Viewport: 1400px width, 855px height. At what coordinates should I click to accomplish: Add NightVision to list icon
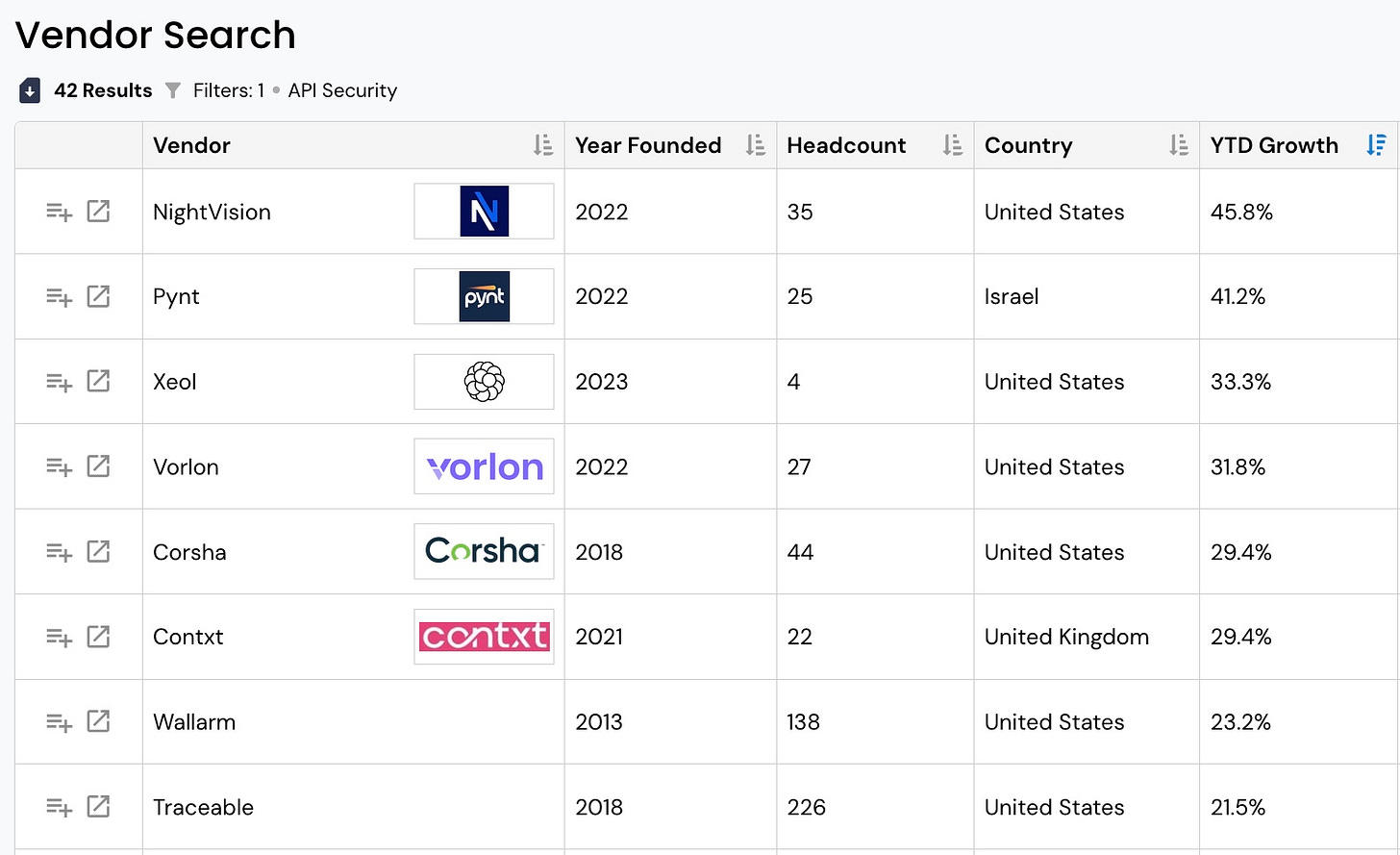(x=60, y=212)
